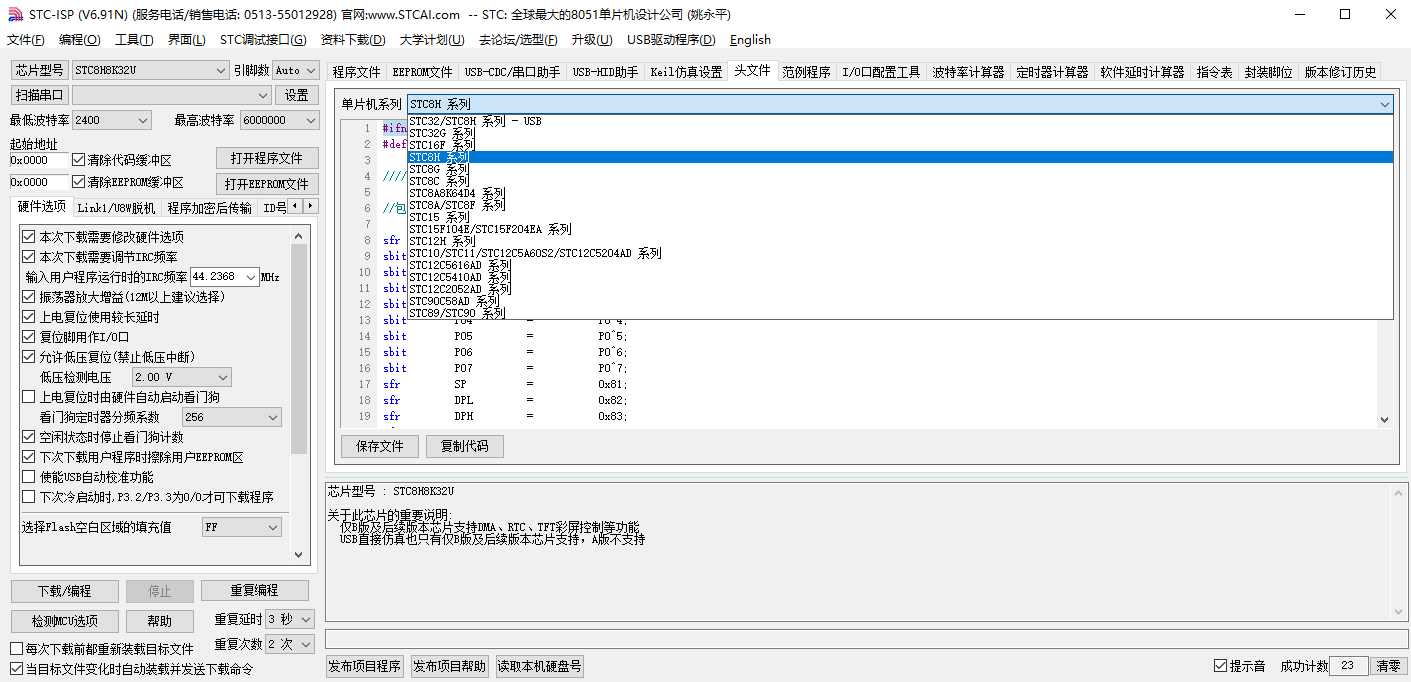This screenshot has height=682, width=1411.
Task: Toggle 清除EEPROM缓冲区 checkbox
Action: click(79, 182)
